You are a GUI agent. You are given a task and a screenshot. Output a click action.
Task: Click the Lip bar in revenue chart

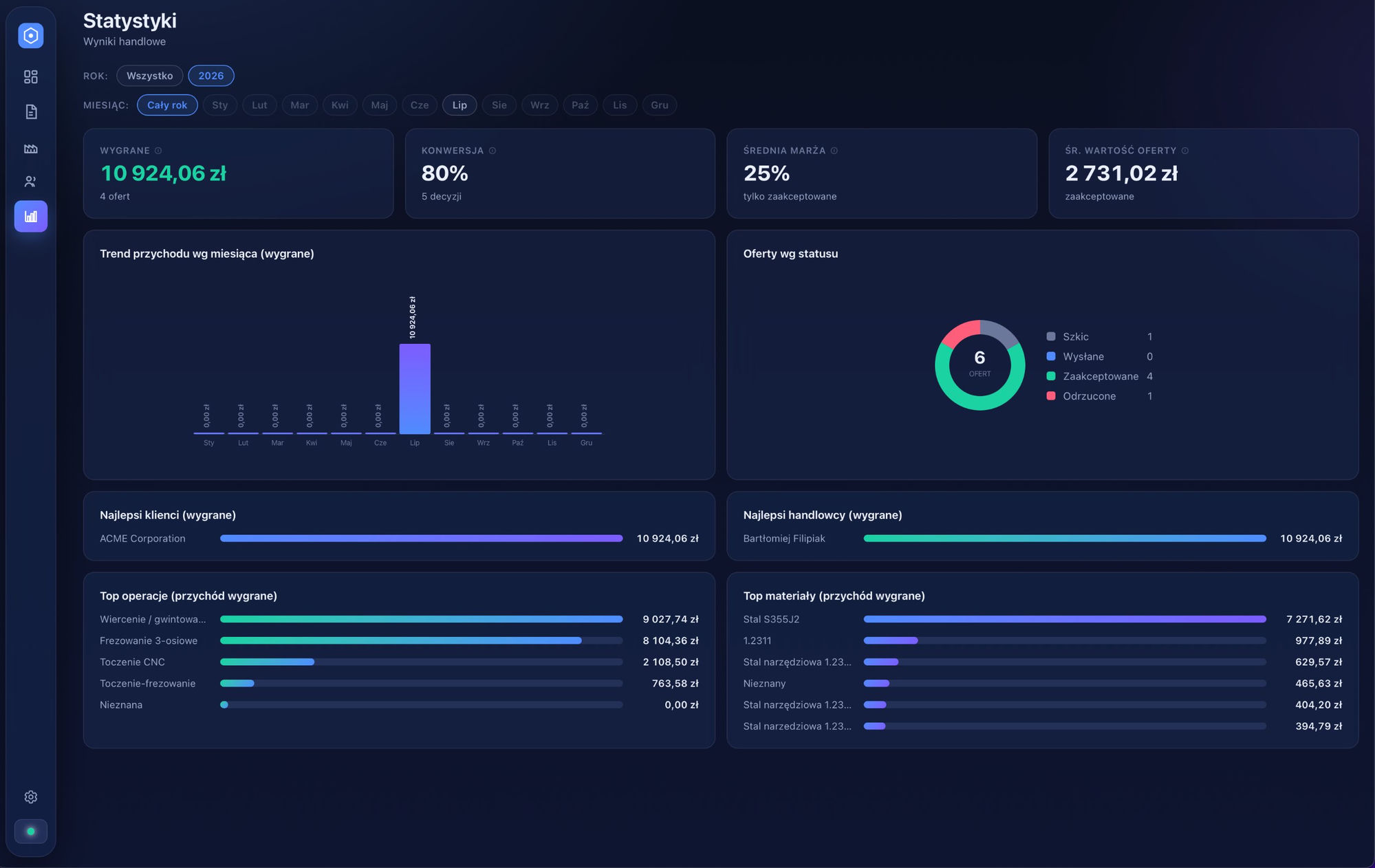[x=415, y=389]
